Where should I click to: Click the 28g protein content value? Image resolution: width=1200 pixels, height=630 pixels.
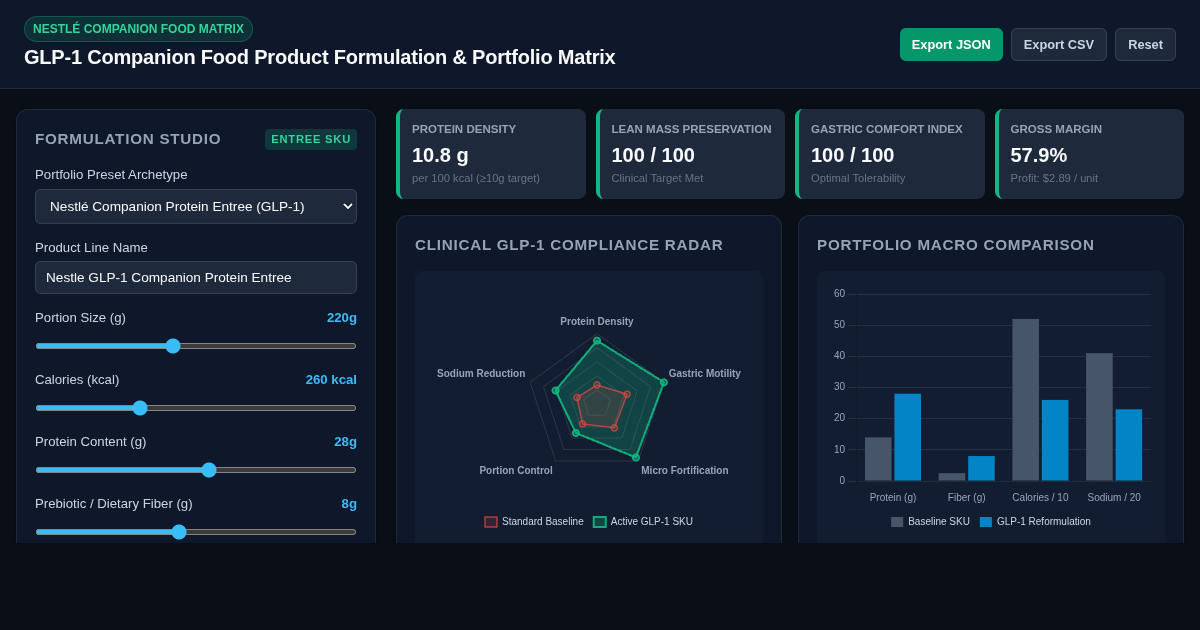[345, 442]
